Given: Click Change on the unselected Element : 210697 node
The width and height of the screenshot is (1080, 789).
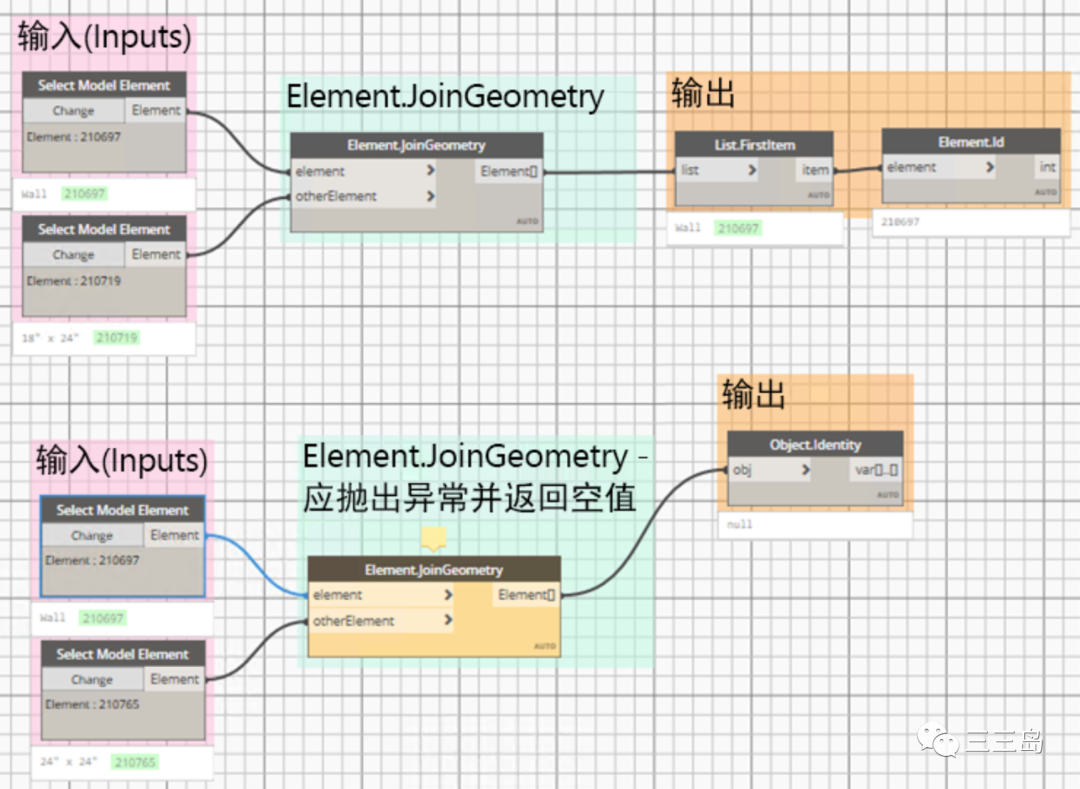Looking at the screenshot, I should tap(74, 111).
